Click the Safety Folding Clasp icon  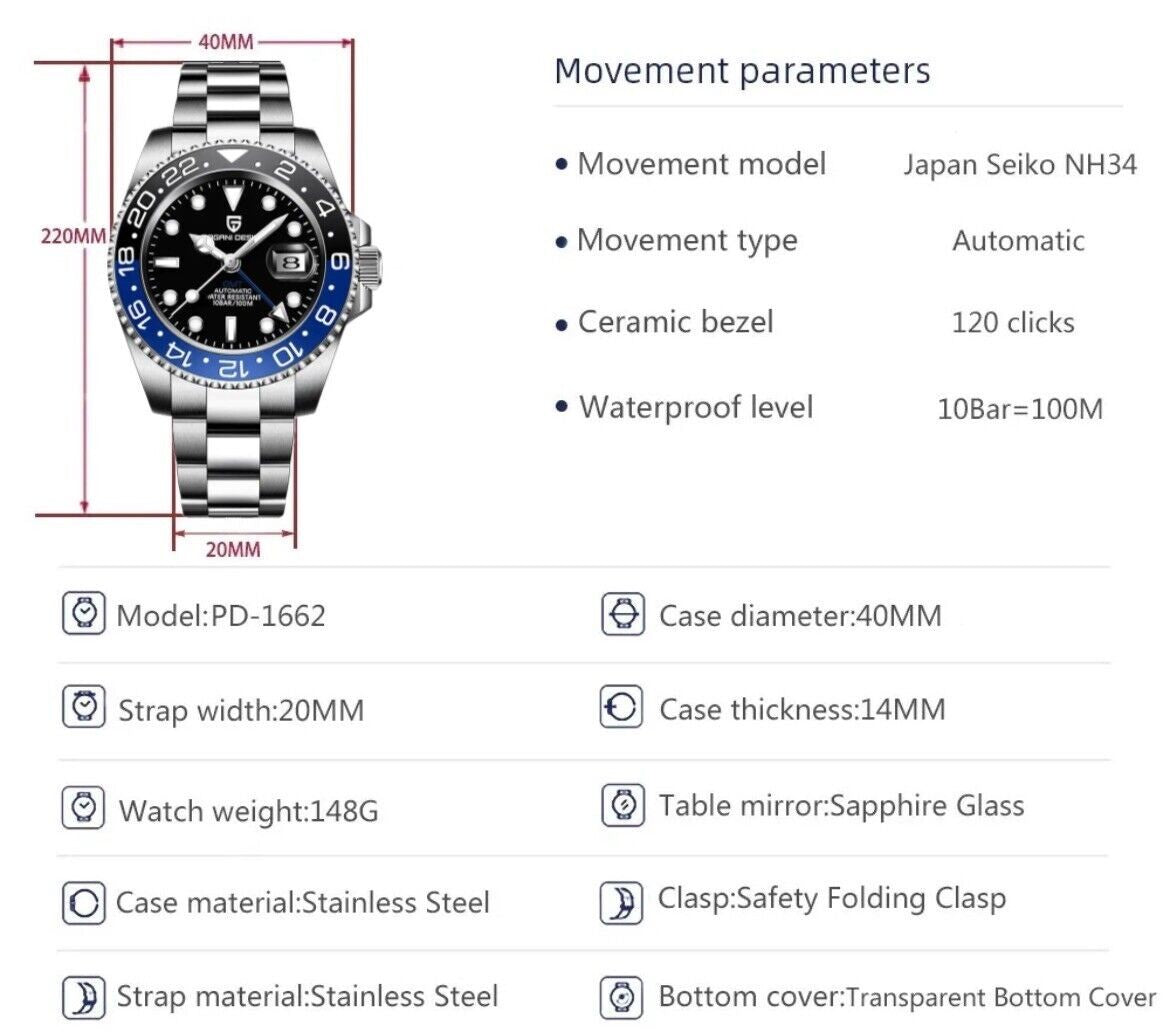click(622, 901)
